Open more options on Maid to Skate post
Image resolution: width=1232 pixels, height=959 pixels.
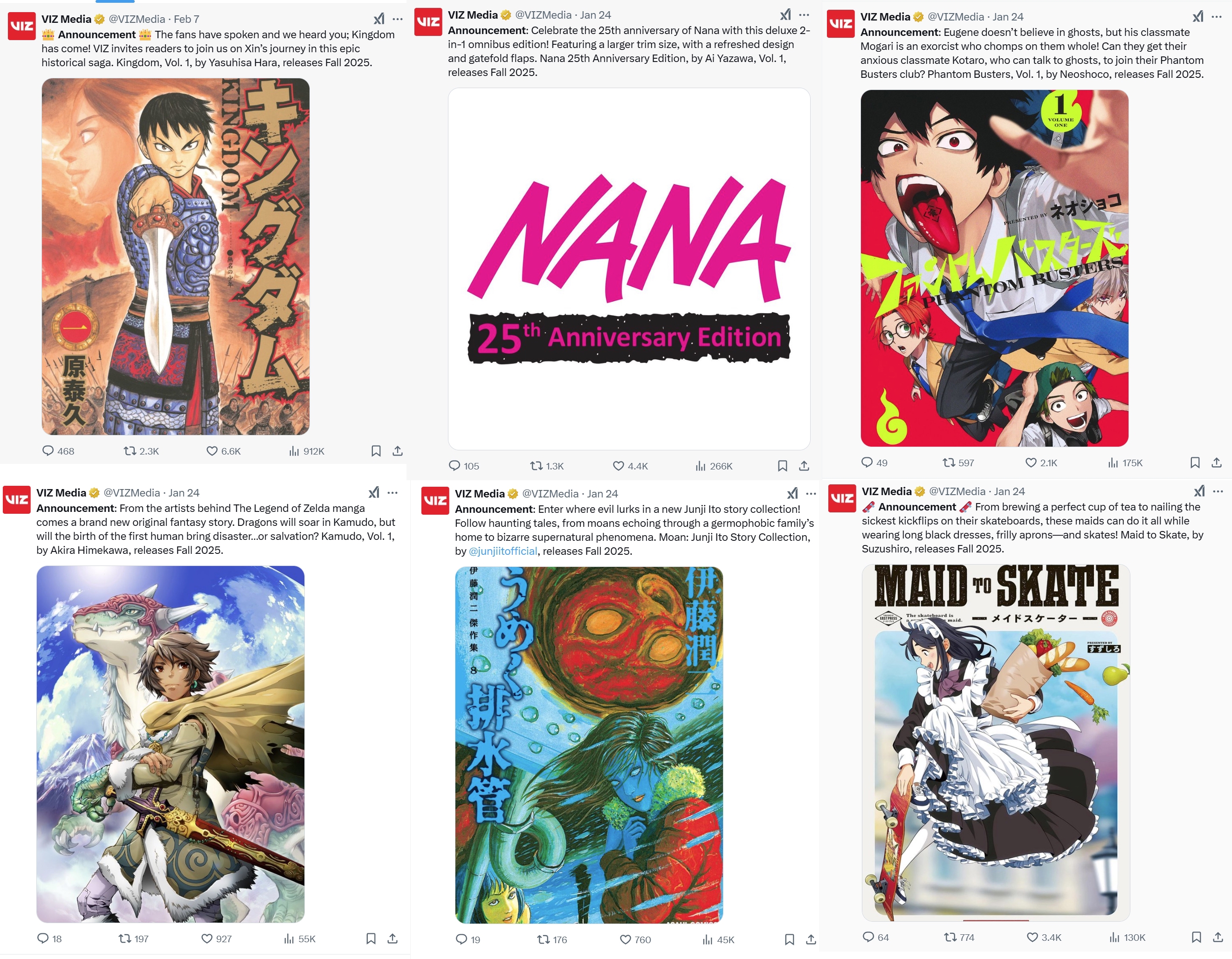1218,491
